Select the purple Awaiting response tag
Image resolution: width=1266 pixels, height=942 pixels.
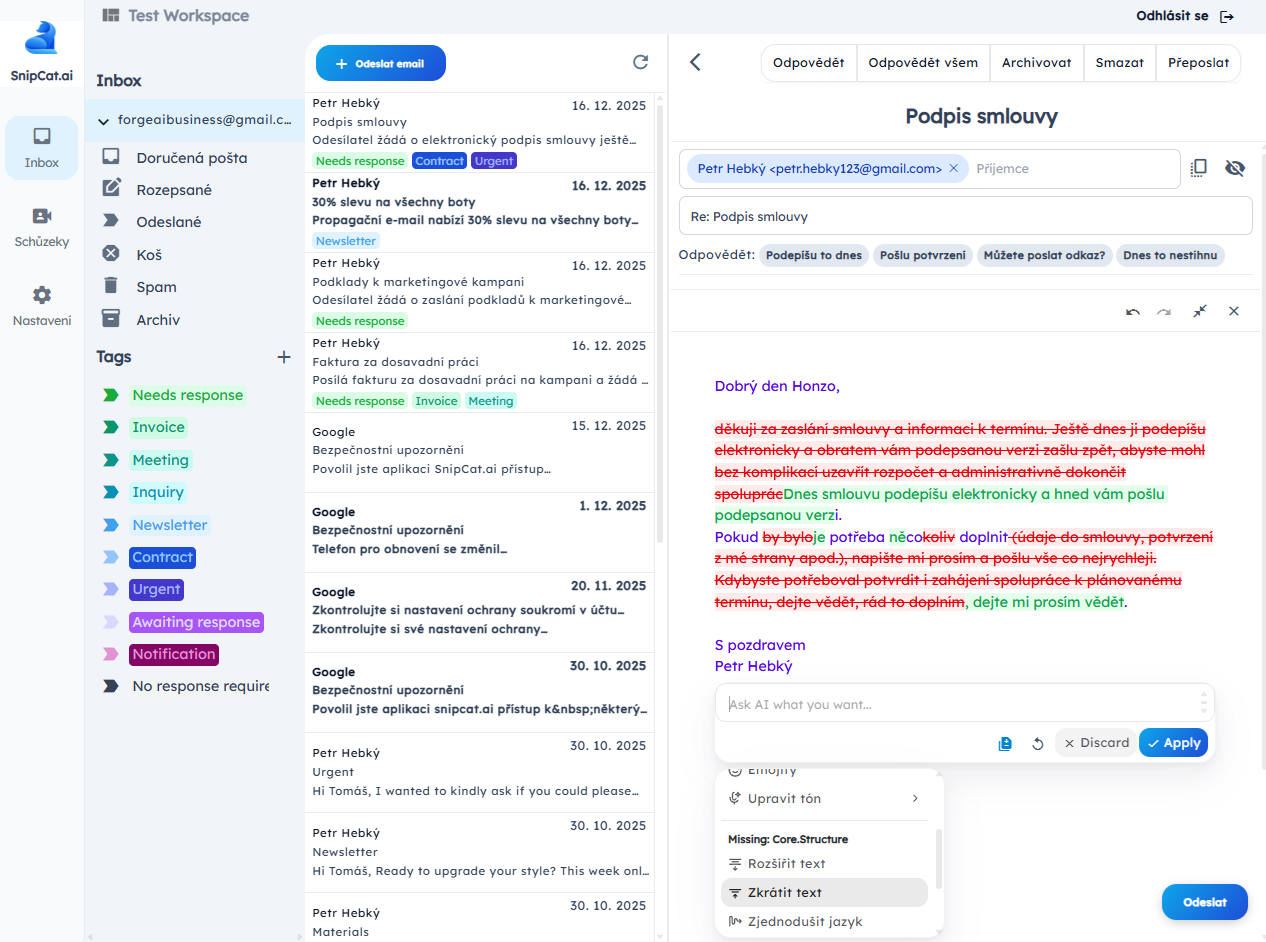pyautogui.click(x=196, y=622)
